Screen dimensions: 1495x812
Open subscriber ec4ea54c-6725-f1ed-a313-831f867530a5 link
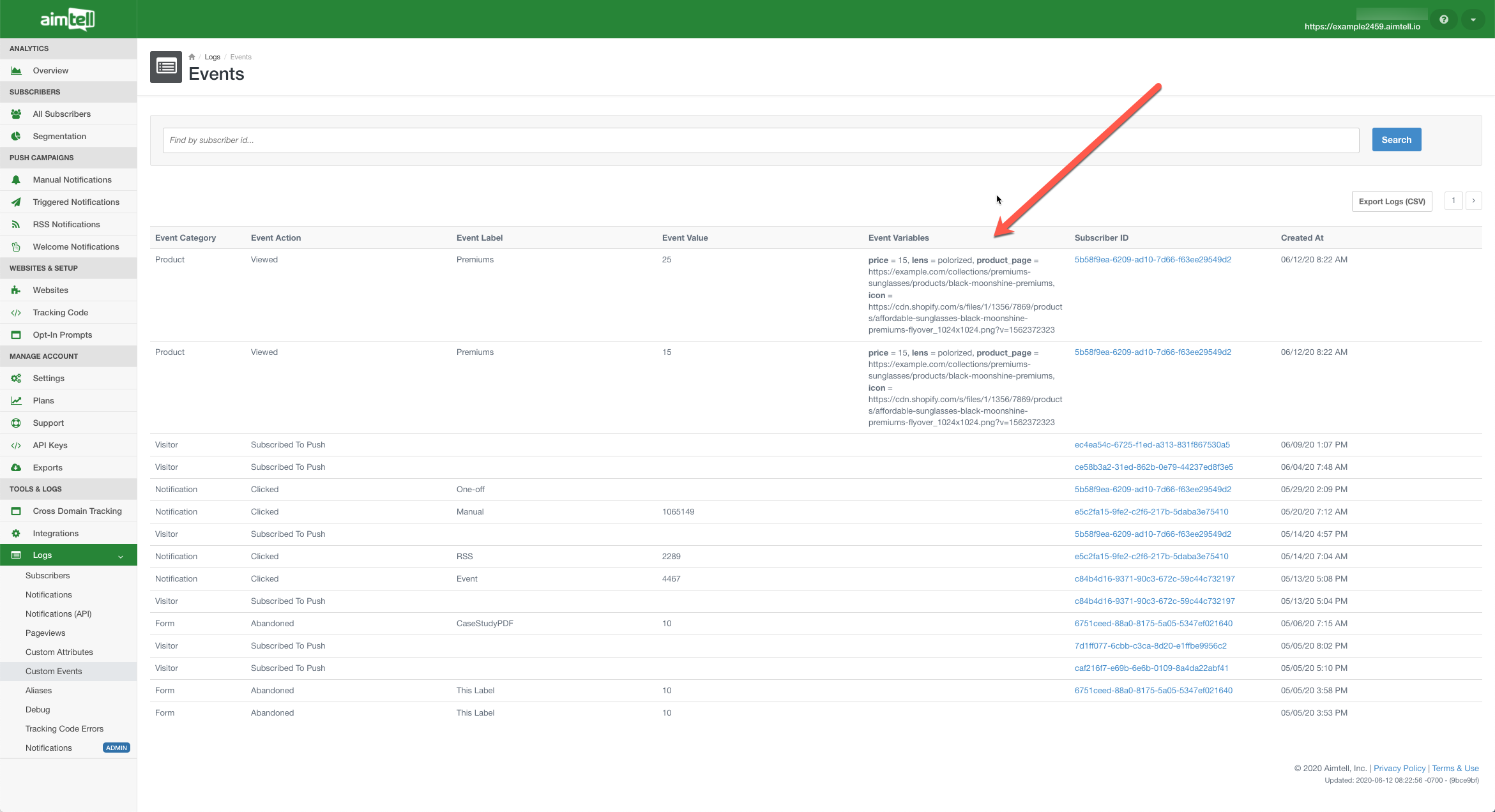(1151, 445)
